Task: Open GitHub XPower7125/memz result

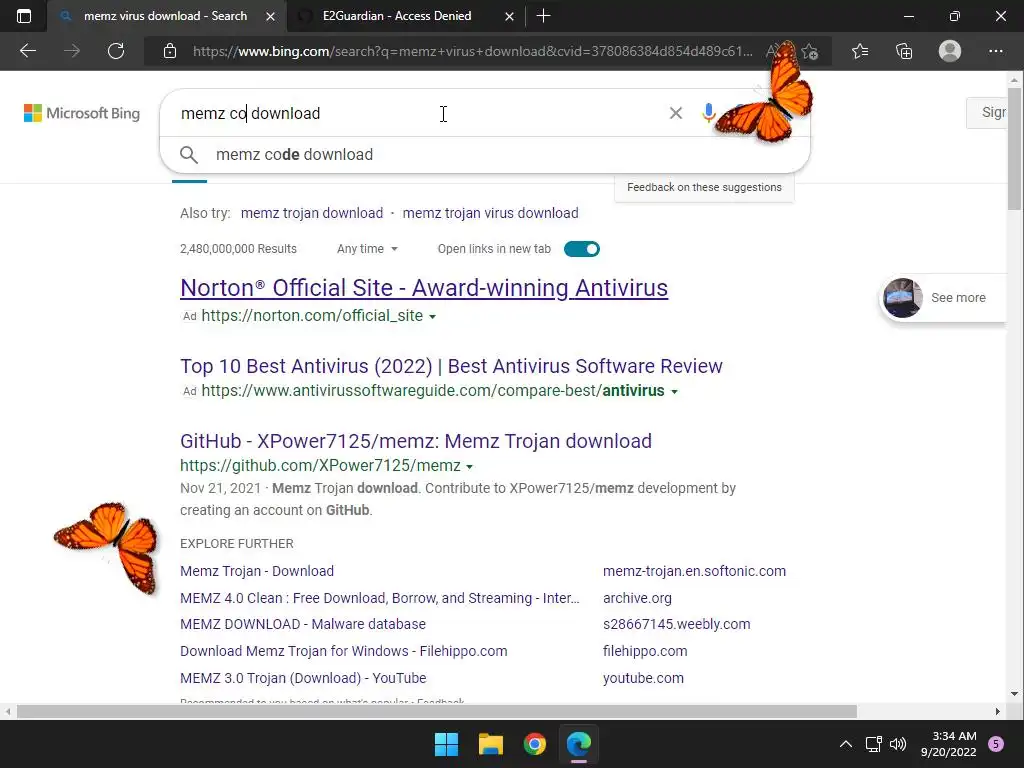Action: (x=416, y=441)
